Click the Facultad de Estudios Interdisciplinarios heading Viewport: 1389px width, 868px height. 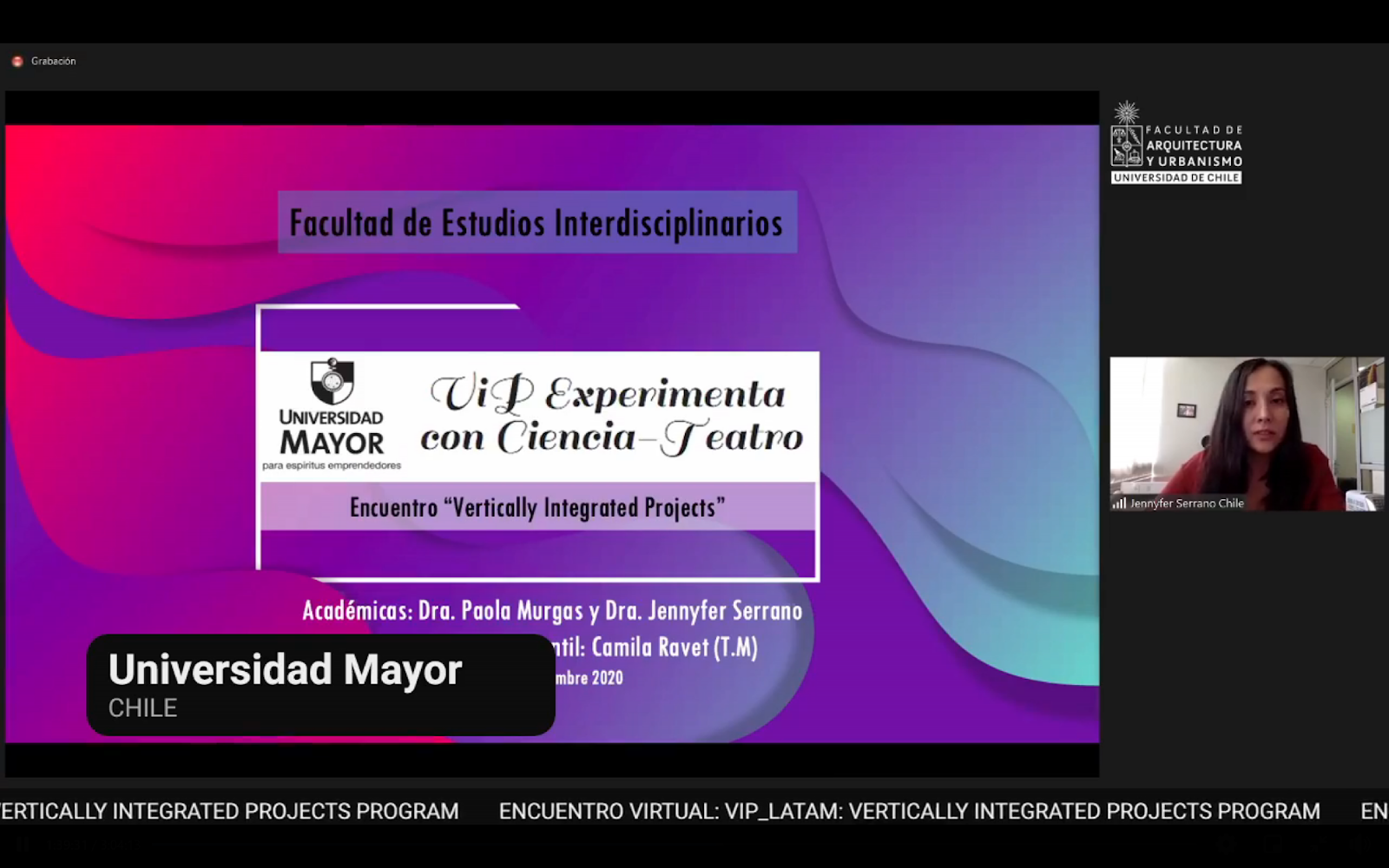pyautogui.click(x=537, y=223)
